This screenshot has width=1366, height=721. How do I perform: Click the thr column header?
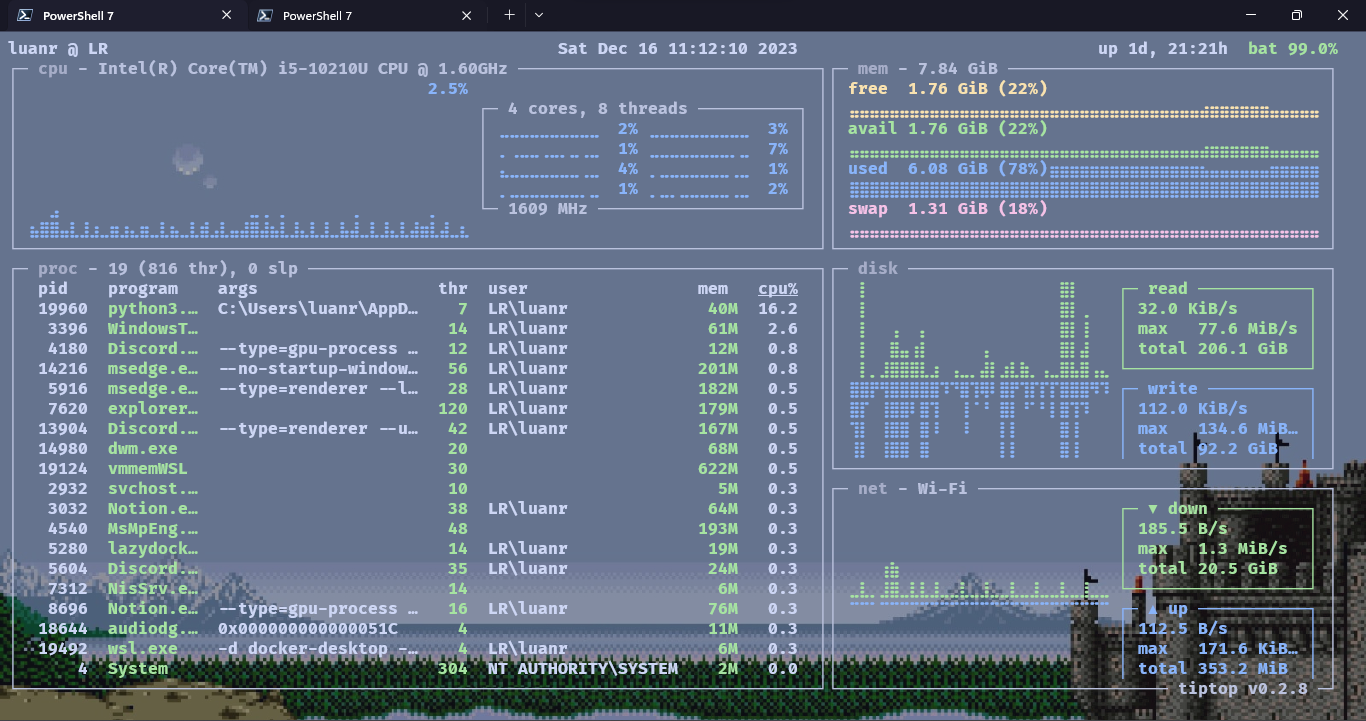(x=453, y=289)
